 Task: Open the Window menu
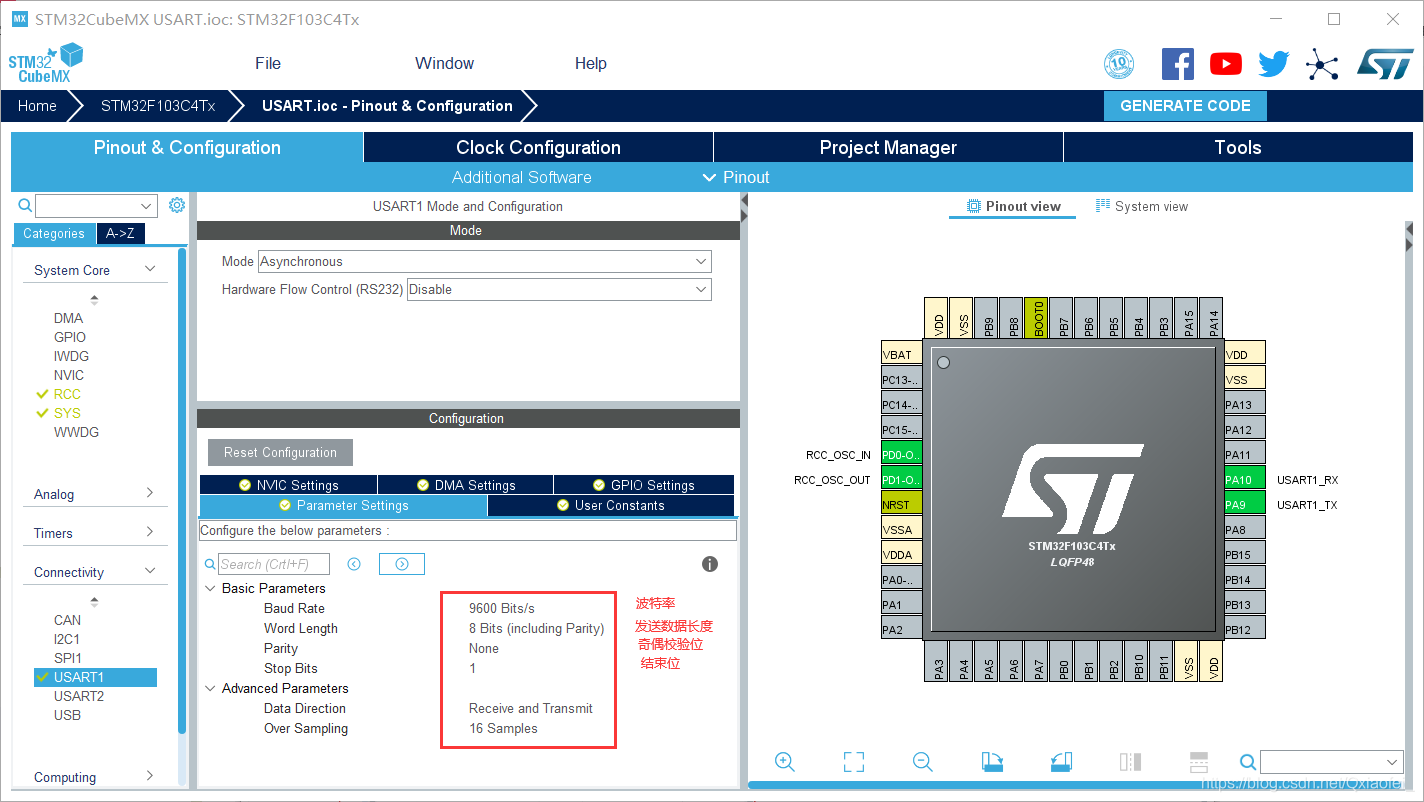(x=444, y=63)
